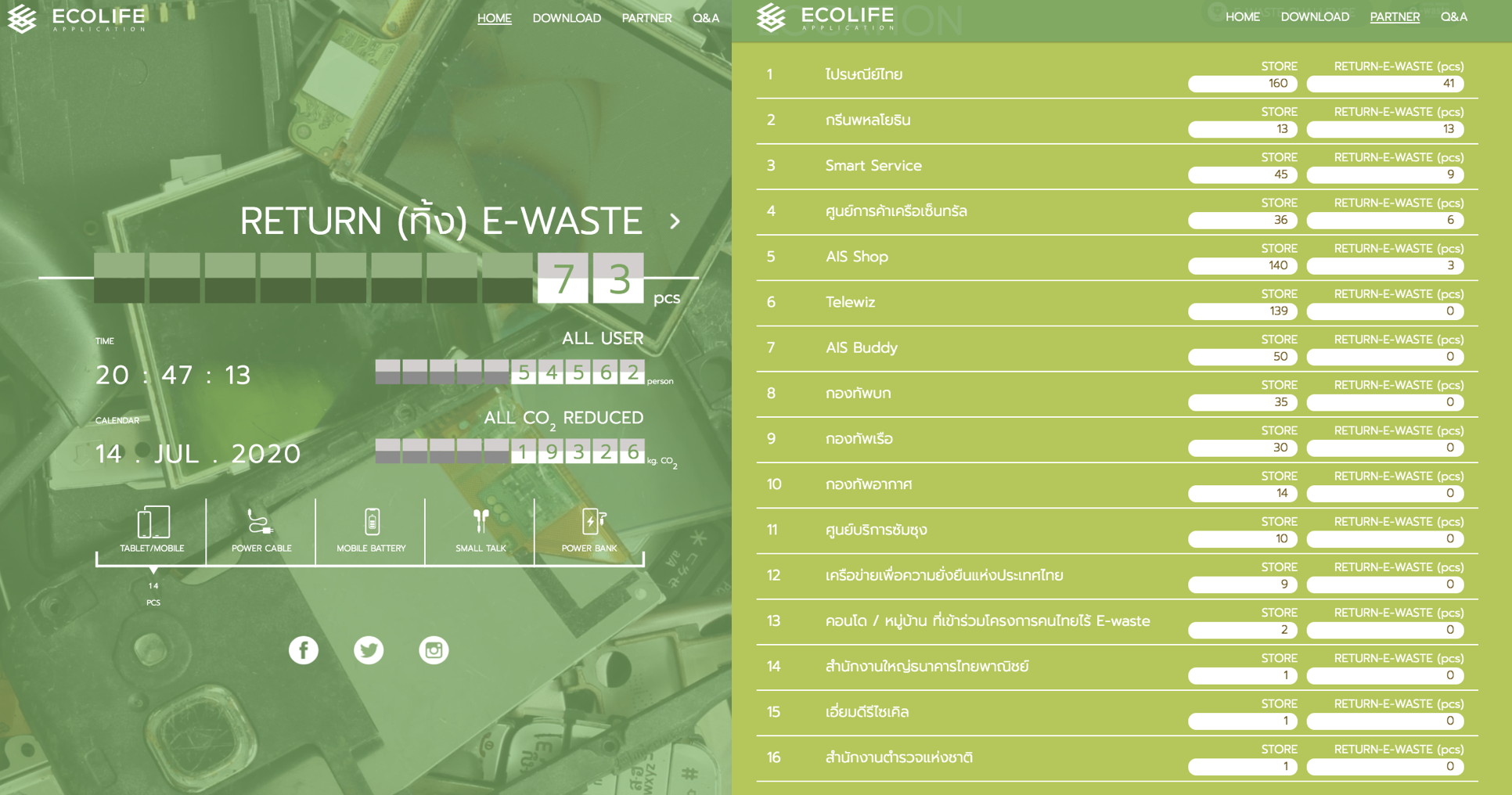Open the Facebook social icon
This screenshot has height=795, width=1512.
click(304, 650)
